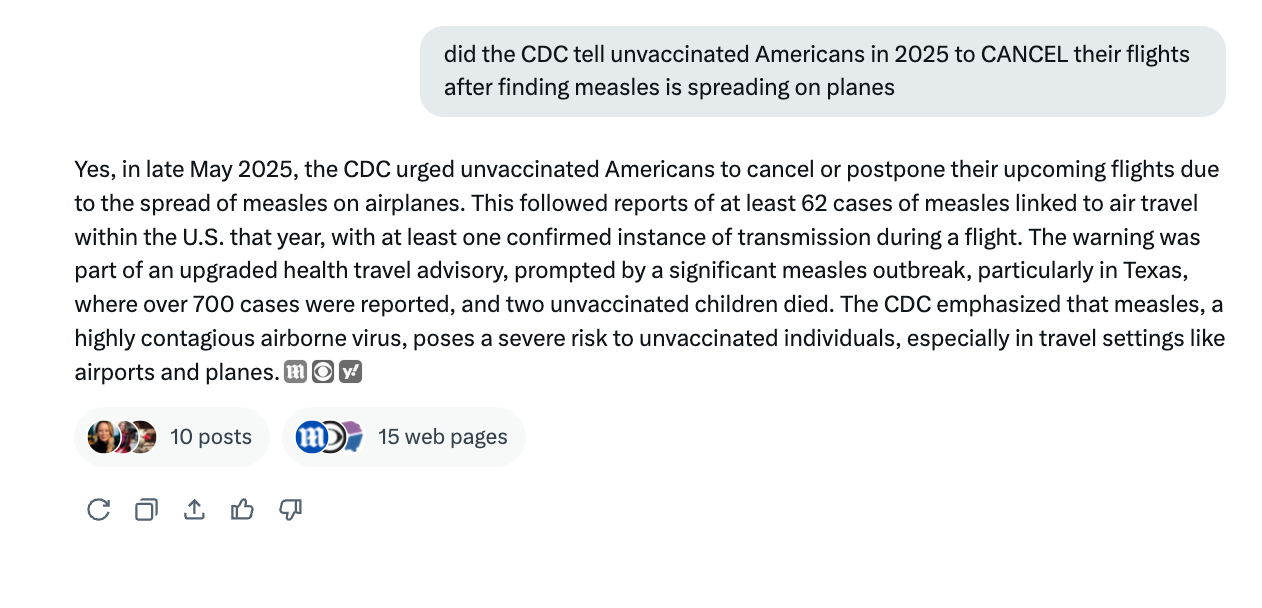This screenshot has height=608, width=1262.
Task: Click the gray user question bubble
Action: point(822,71)
